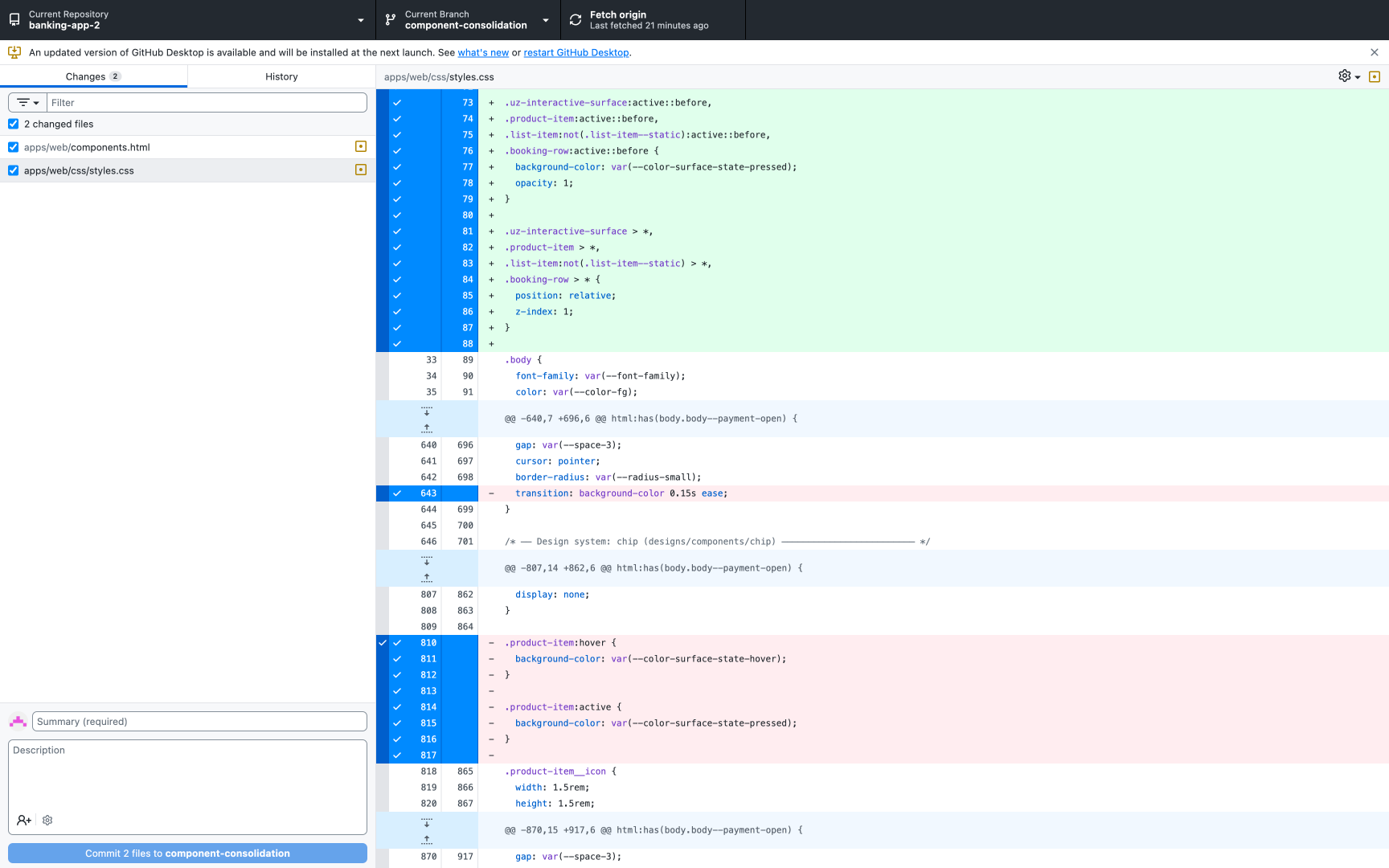
Task: Click modified status icon for components.html
Action: click(x=361, y=147)
